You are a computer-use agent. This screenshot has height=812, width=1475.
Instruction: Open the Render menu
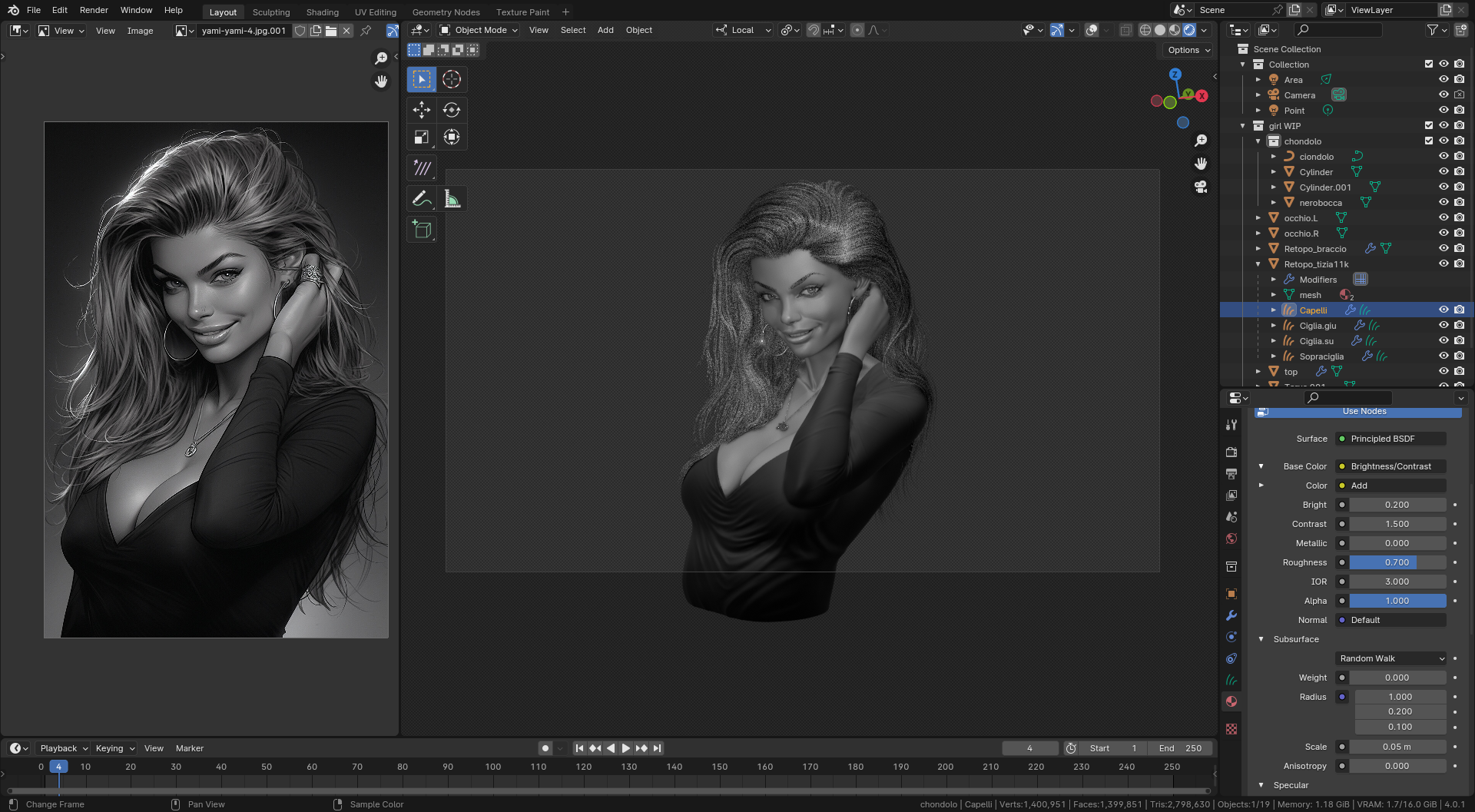[x=94, y=10]
